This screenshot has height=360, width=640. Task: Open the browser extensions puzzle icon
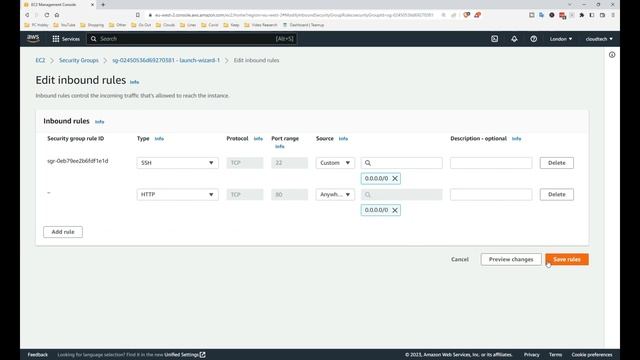click(582, 15)
